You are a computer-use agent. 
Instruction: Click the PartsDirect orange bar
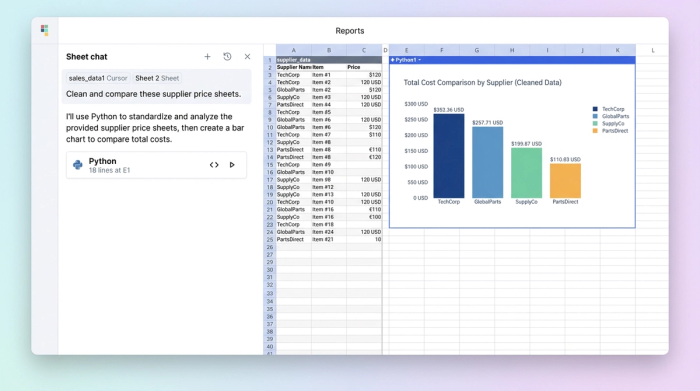point(565,181)
